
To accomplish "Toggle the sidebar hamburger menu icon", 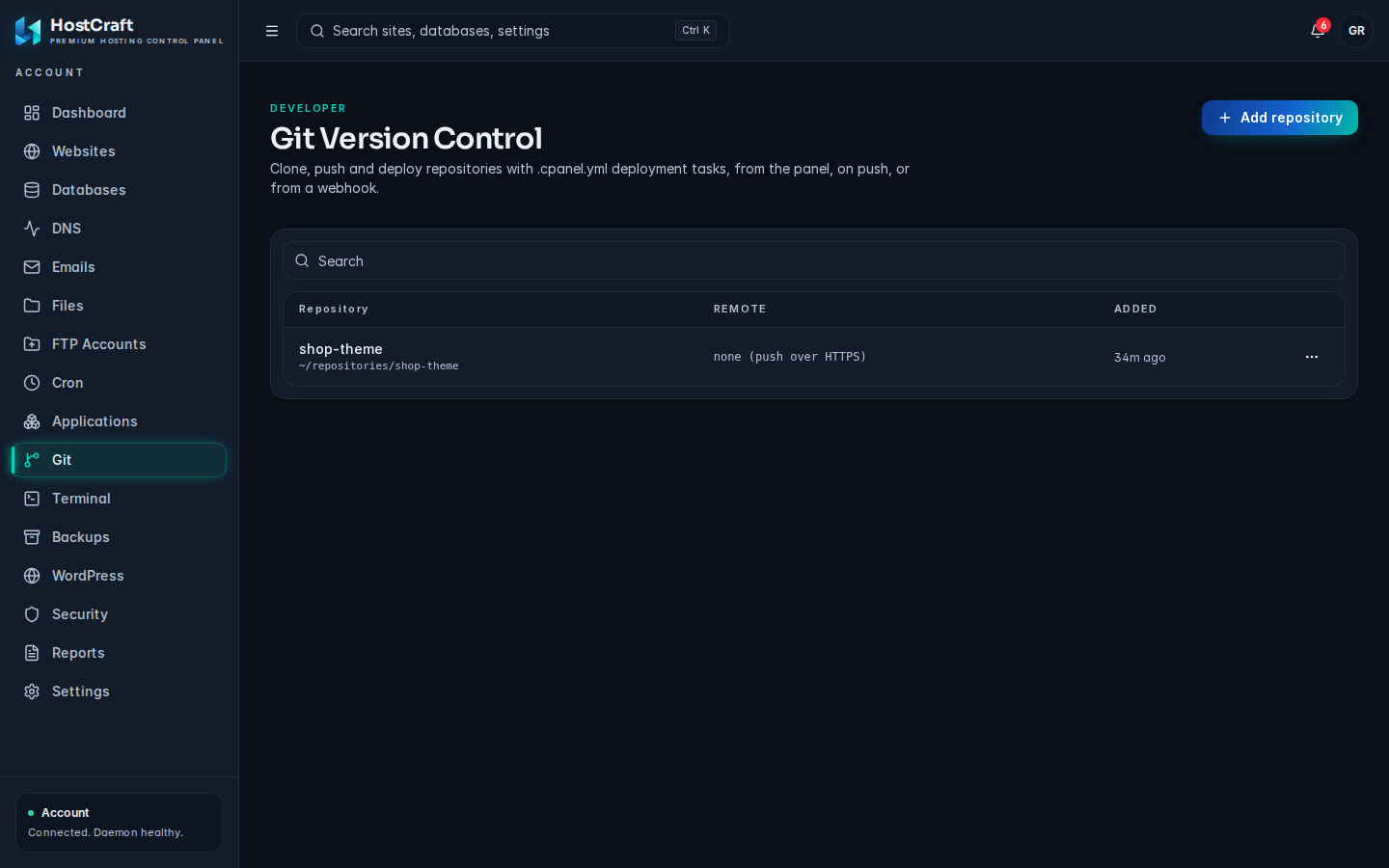I will pos(272,31).
